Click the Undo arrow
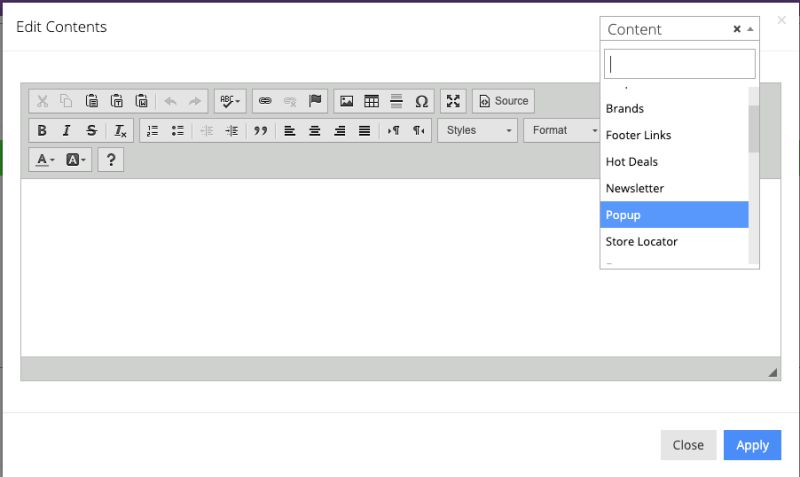 click(x=170, y=101)
